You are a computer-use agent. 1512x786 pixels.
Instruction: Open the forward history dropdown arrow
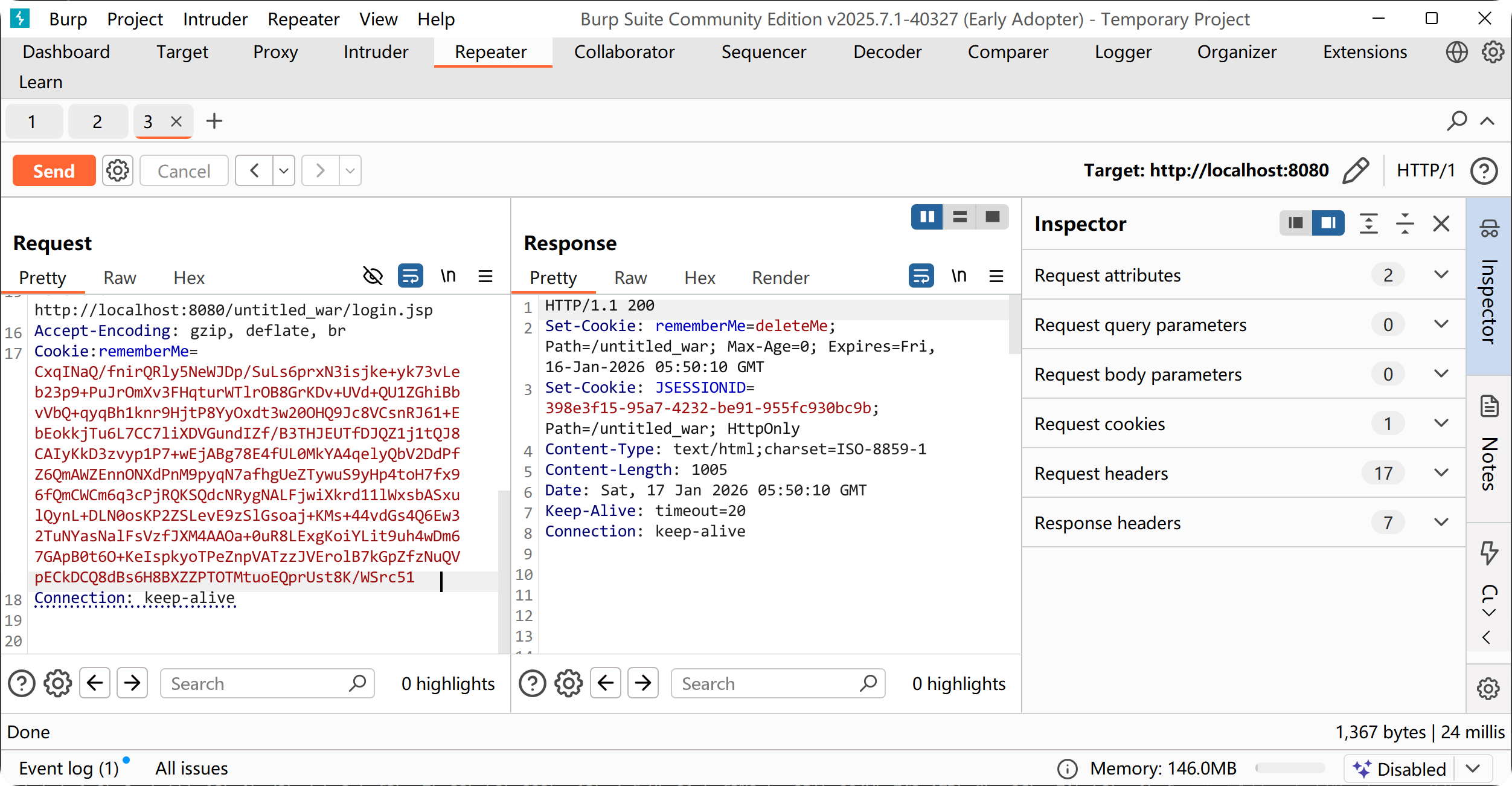coord(350,171)
